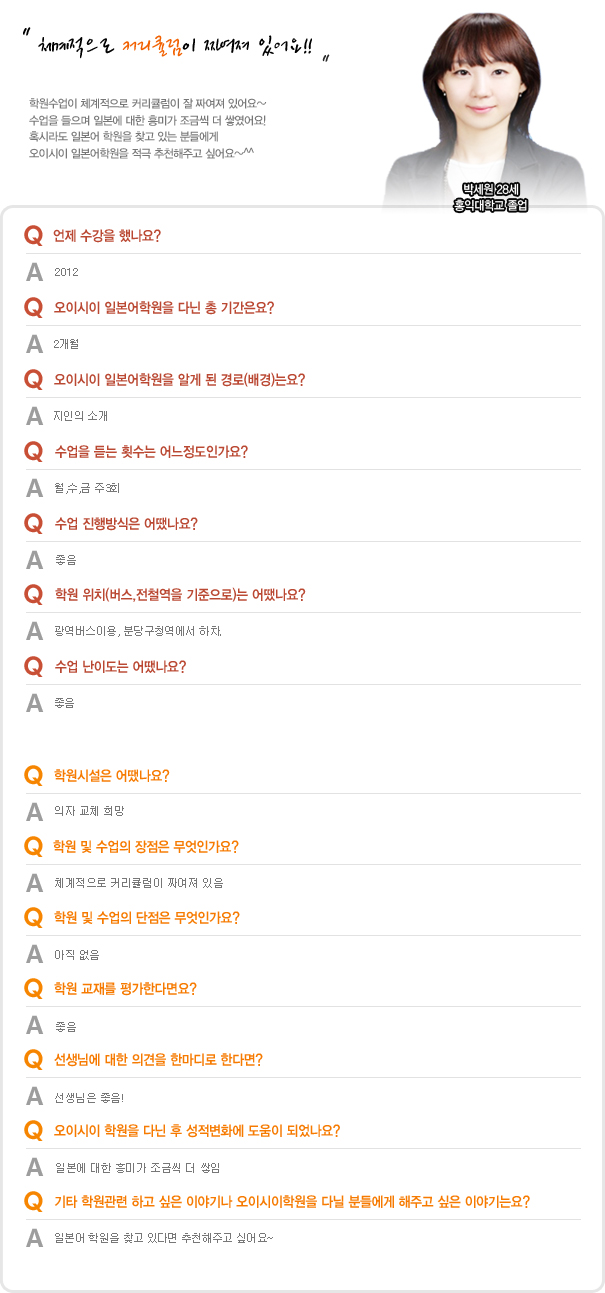
Task: Click the gray A icon next to "2012"
Action: coord(34,272)
